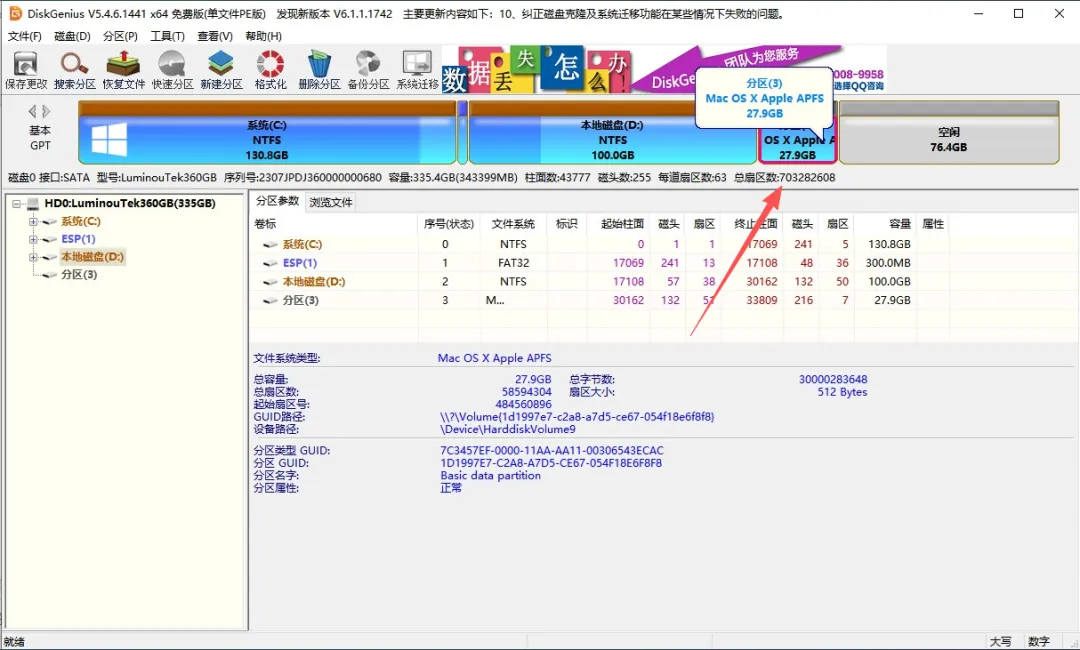The height and width of the screenshot is (650, 1080).
Task: Click the 300.0MB capacity cell
Action: coord(888,263)
